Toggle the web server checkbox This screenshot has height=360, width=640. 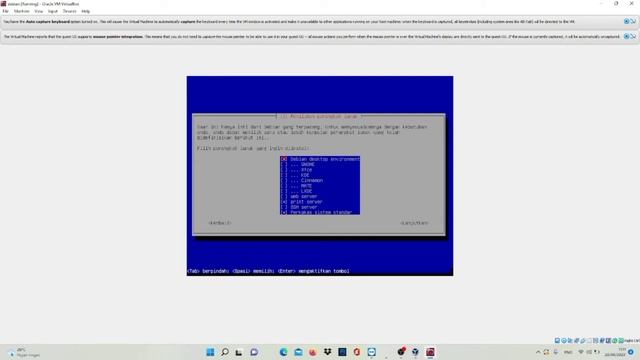pyautogui.click(x=284, y=196)
